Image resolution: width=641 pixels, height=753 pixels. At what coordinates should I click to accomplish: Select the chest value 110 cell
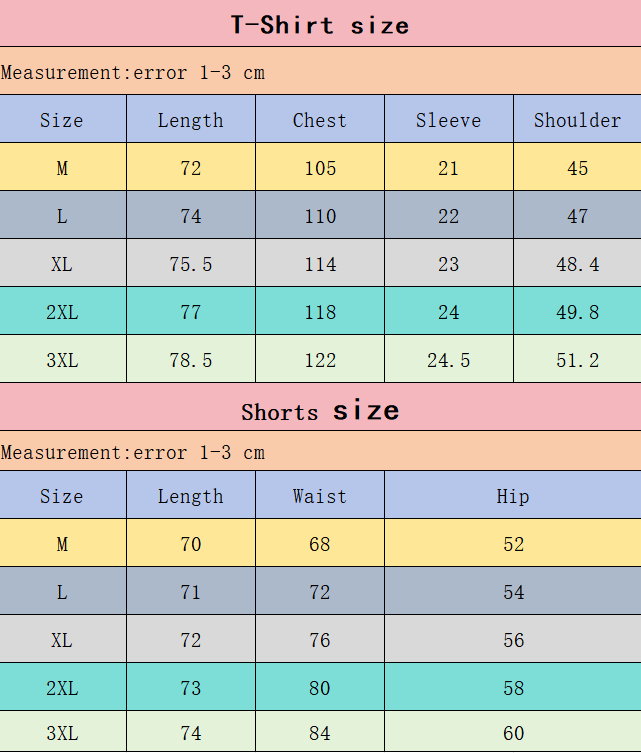pos(320,216)
